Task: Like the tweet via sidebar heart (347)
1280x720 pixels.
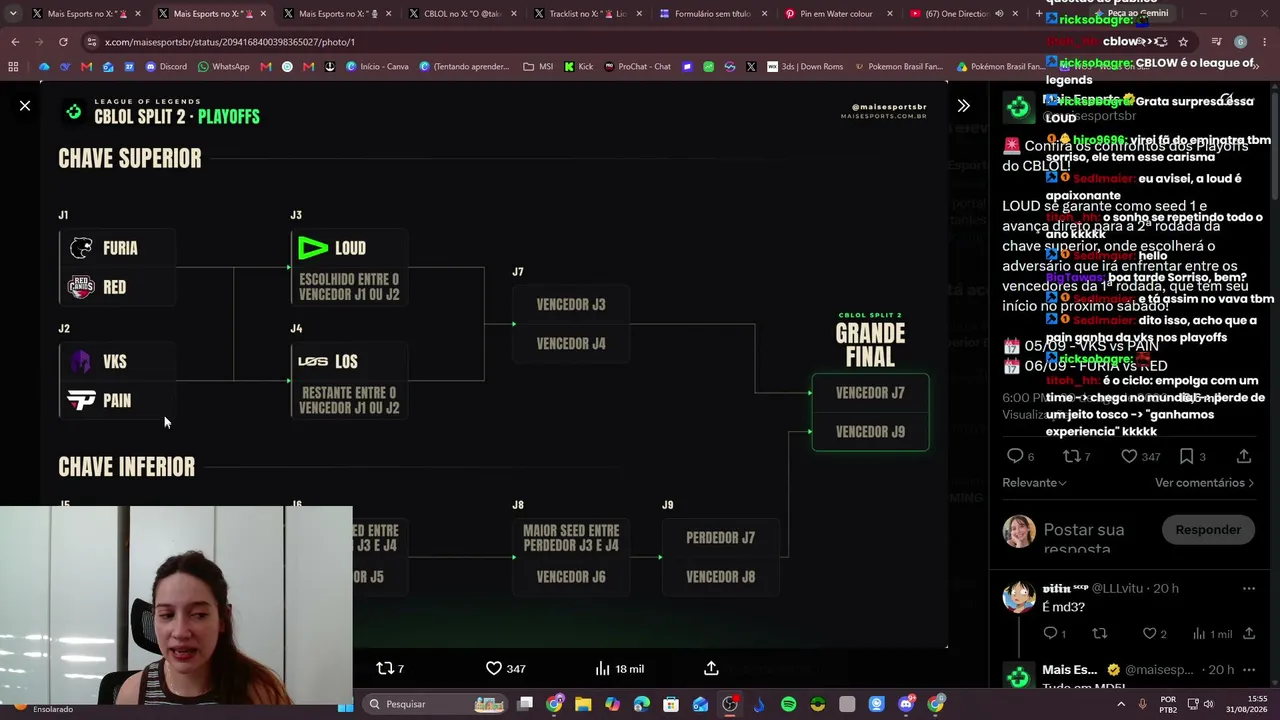Action: click(1140, 456)
